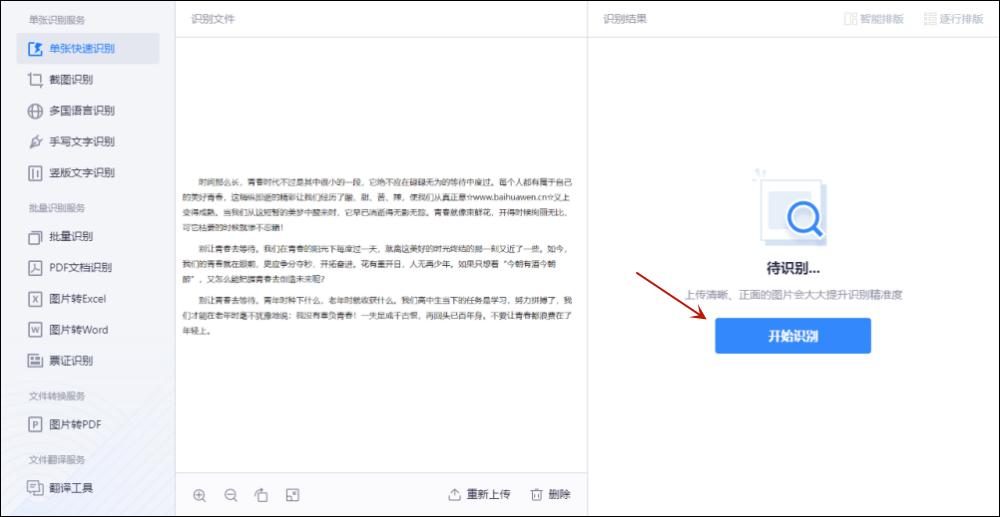Click the 智能排版 layout icon
Screen dimensions: 1000x517
tap(850, 18)
